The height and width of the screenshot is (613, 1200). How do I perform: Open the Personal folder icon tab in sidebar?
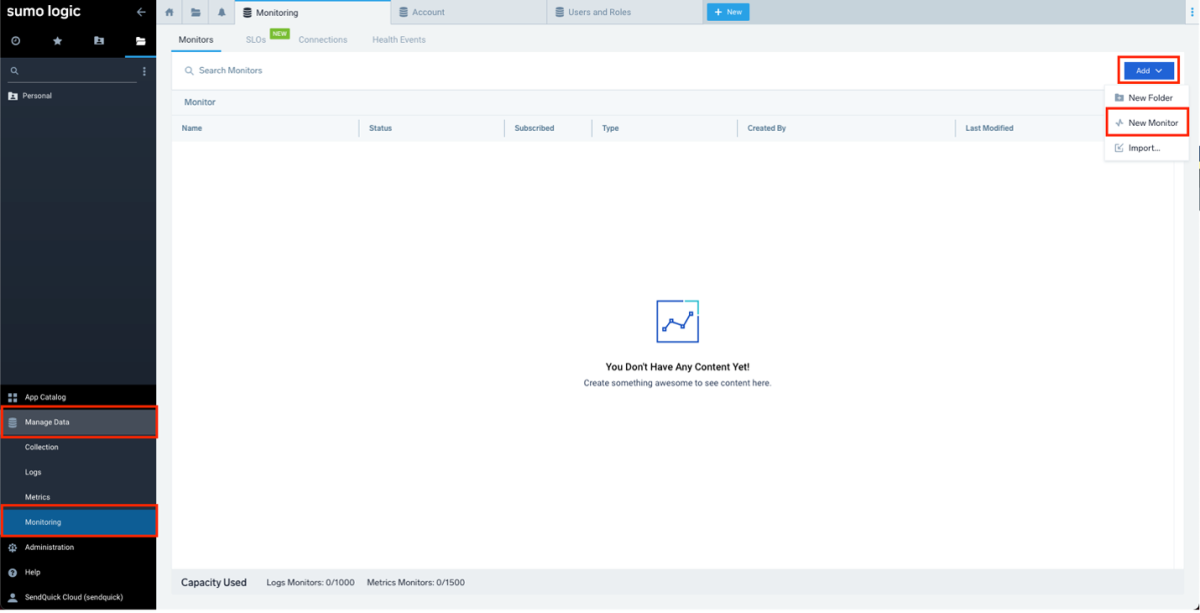98,41
